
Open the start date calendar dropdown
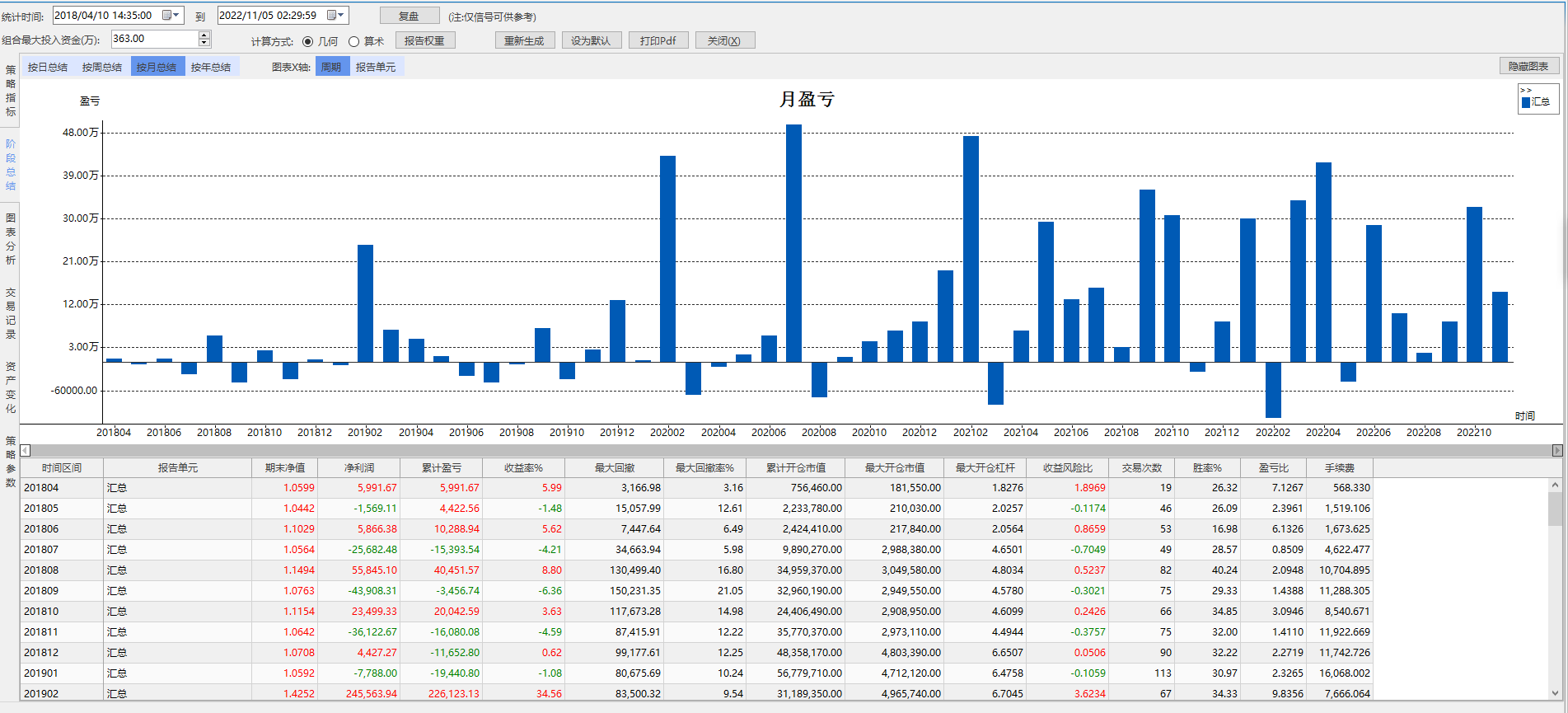click(171, 16)
